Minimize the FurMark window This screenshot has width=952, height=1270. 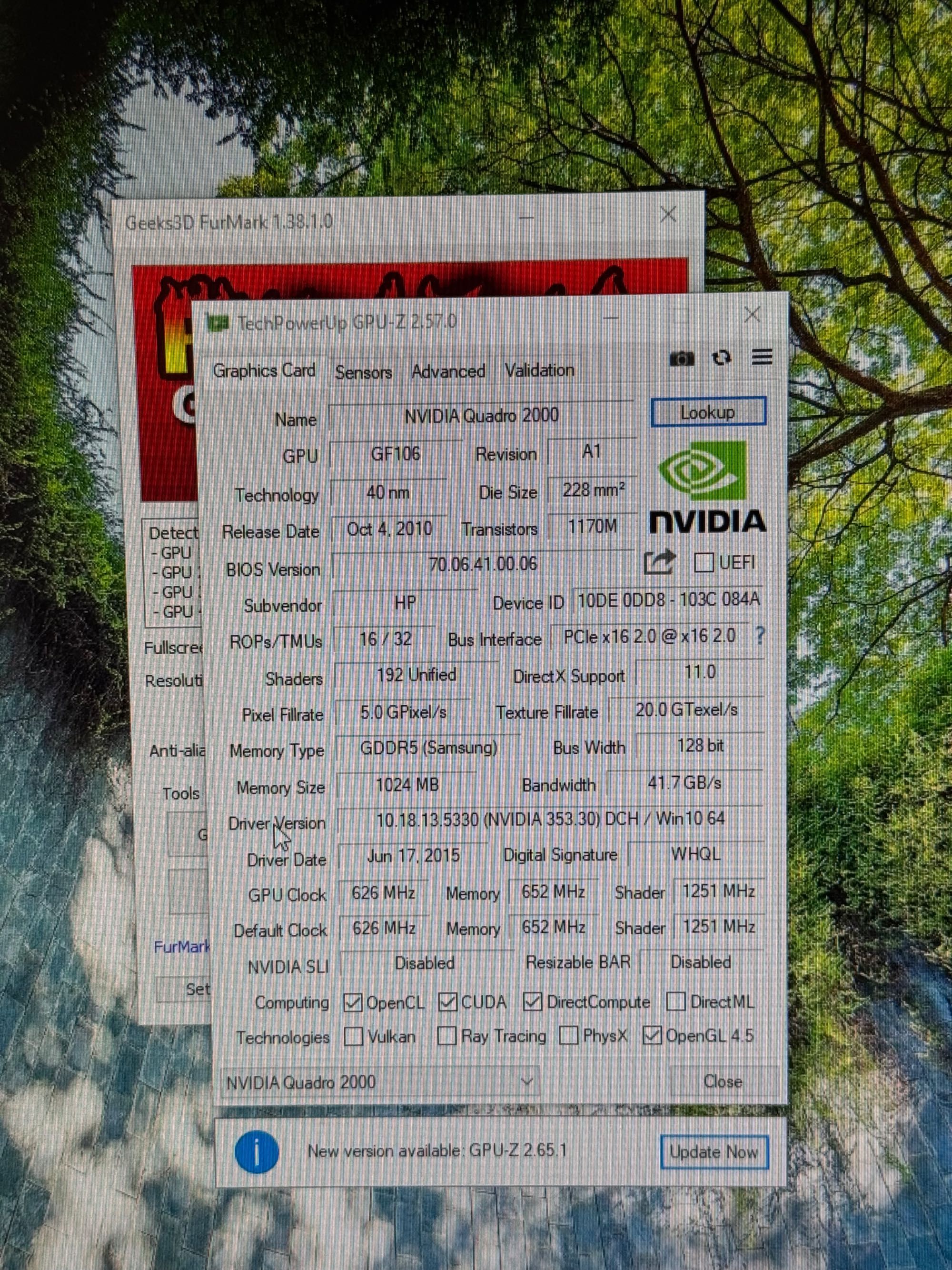click(527, 218)
